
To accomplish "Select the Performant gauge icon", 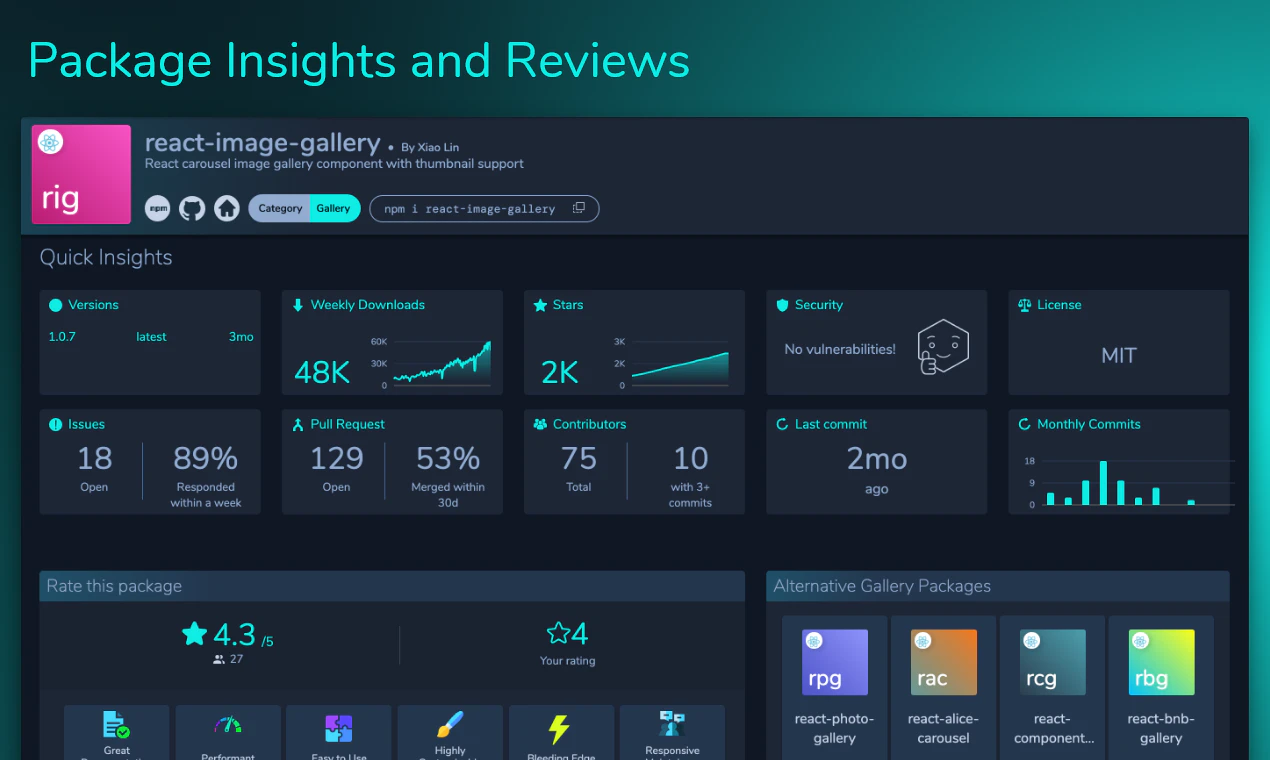I will click(x=228, y=725).
